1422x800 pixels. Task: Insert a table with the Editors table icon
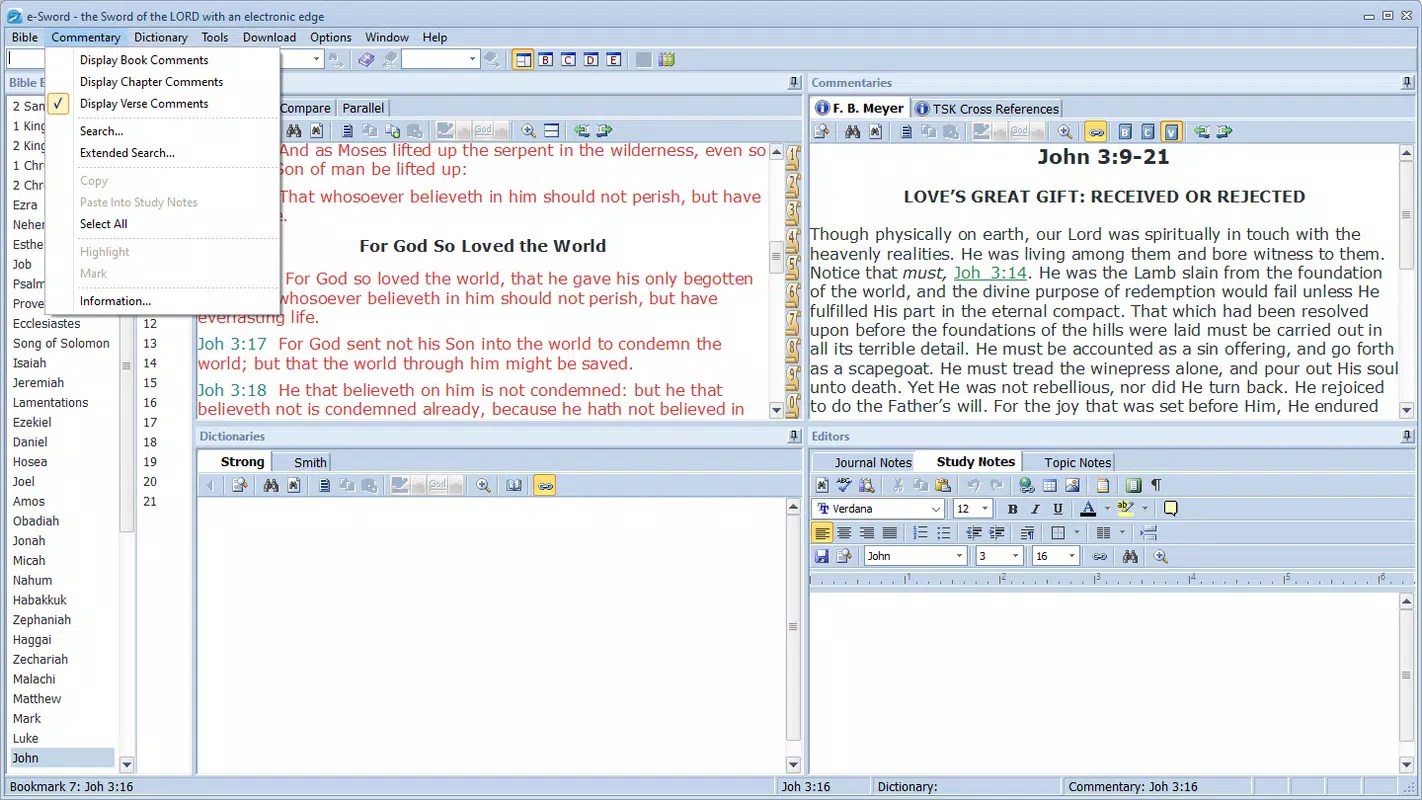(x=1050, y=485)
